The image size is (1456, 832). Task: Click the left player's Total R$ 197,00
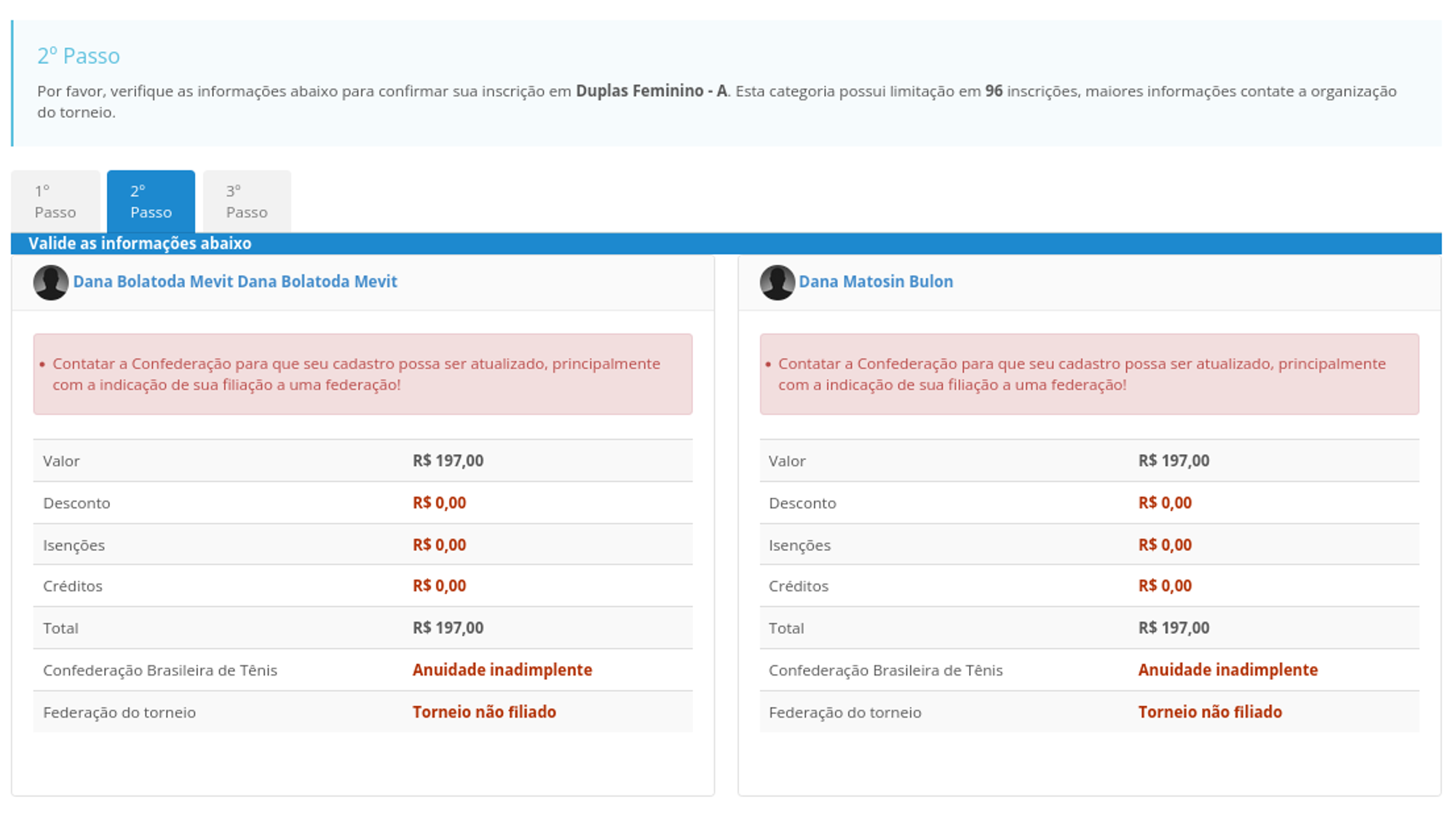(x=448, y=627)
